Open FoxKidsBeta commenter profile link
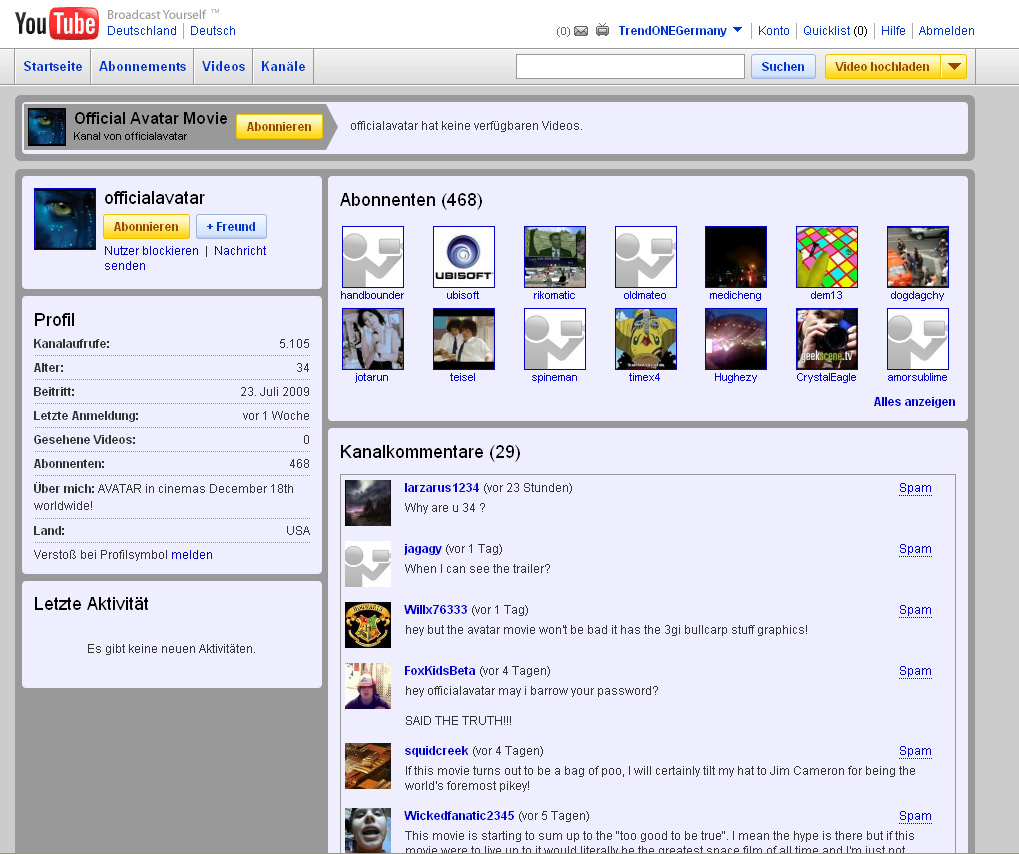Screen dimensions: 1019x854 (439, 671)
